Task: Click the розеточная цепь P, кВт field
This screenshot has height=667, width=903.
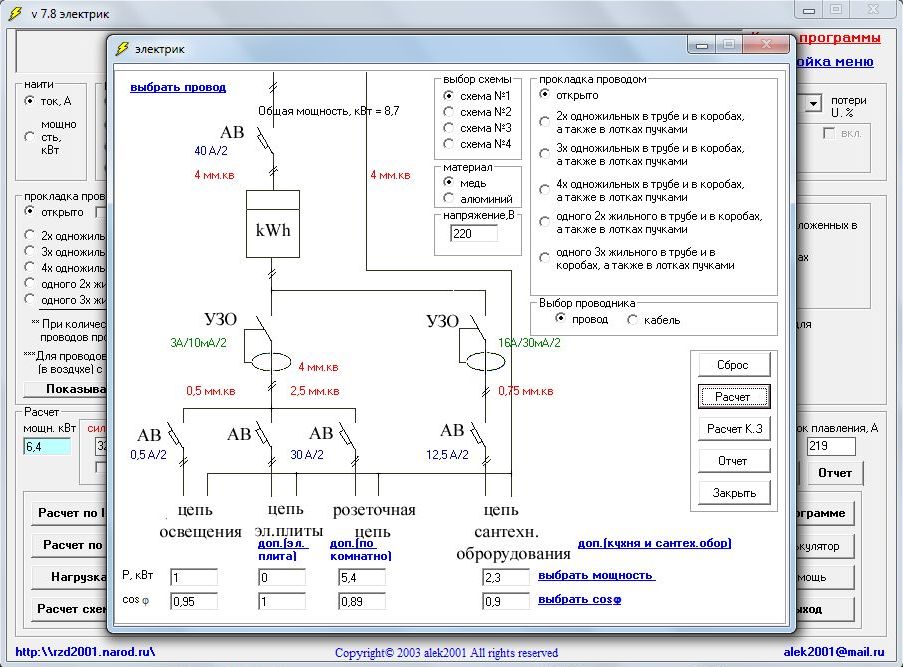Action: [x=362, y=577]
